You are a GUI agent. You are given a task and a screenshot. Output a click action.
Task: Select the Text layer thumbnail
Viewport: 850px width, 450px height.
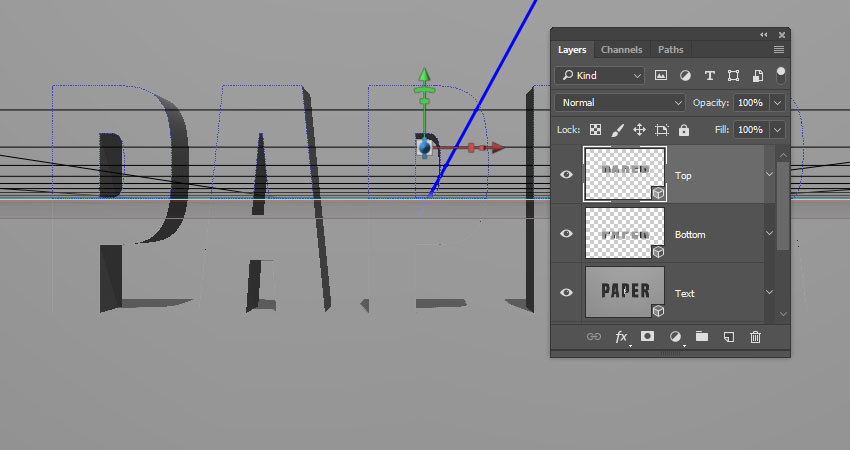point(625,292)
